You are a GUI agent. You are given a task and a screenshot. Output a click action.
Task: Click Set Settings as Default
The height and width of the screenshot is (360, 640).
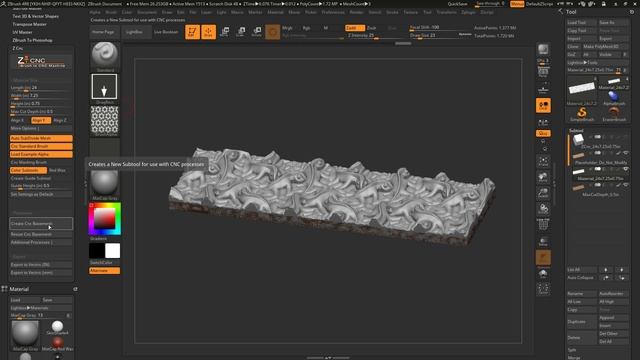point(41,195)
